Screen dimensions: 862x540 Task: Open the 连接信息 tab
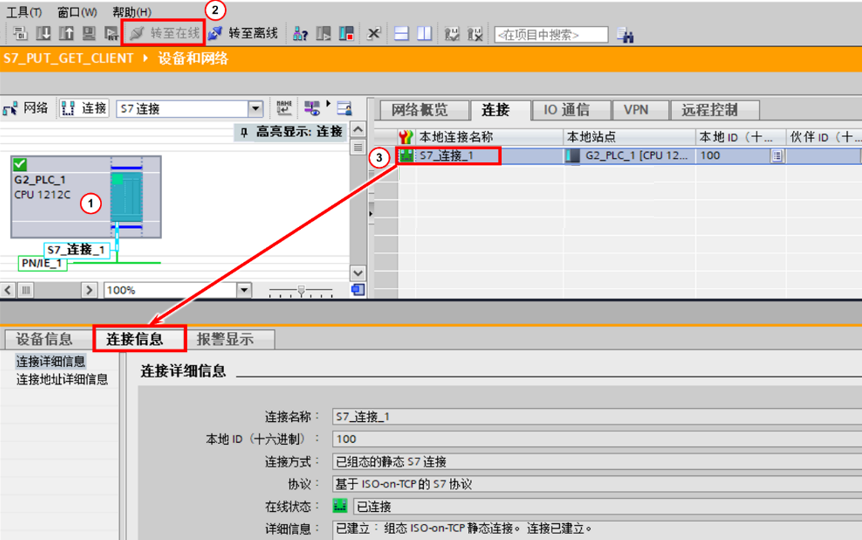coord(140,339)
